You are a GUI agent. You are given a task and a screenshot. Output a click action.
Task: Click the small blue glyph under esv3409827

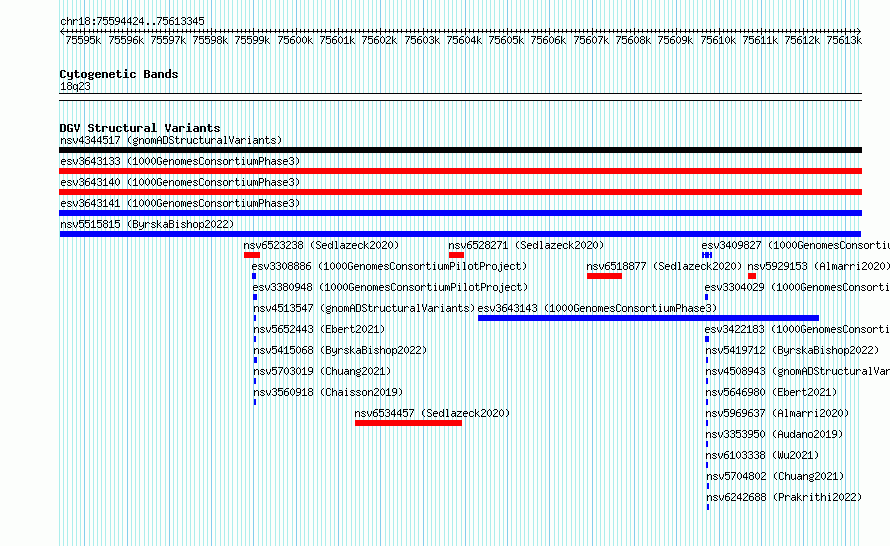pos(707,255)
